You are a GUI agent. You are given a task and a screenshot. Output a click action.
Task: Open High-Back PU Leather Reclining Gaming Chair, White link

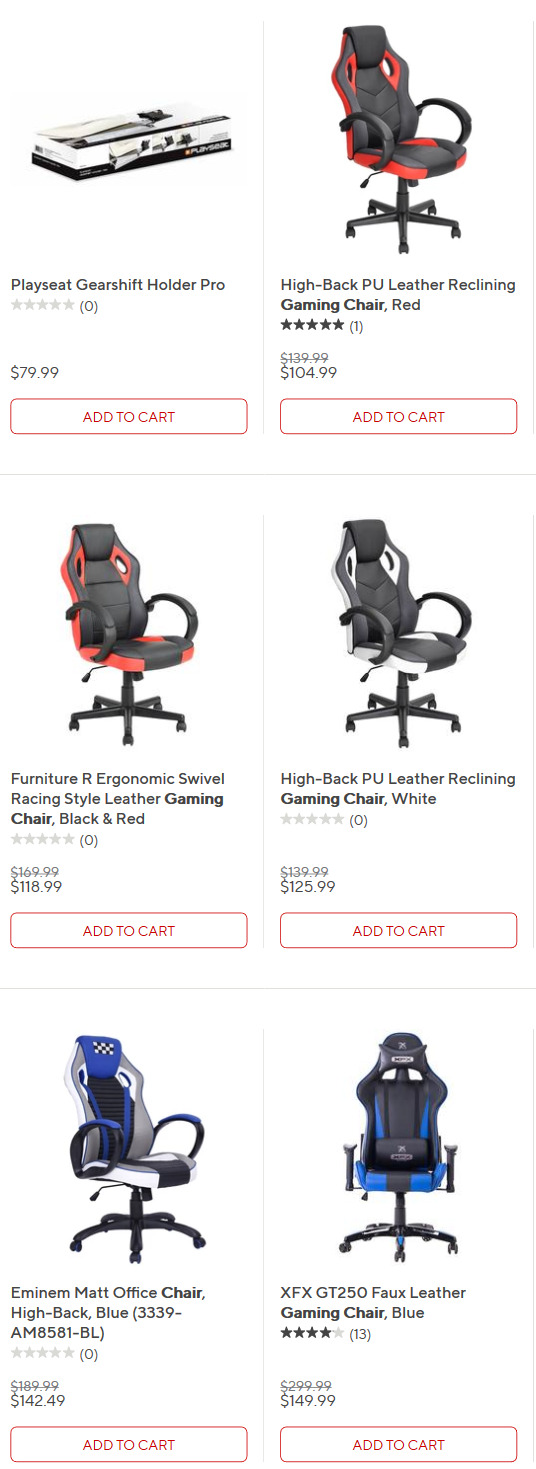point(398,789)
